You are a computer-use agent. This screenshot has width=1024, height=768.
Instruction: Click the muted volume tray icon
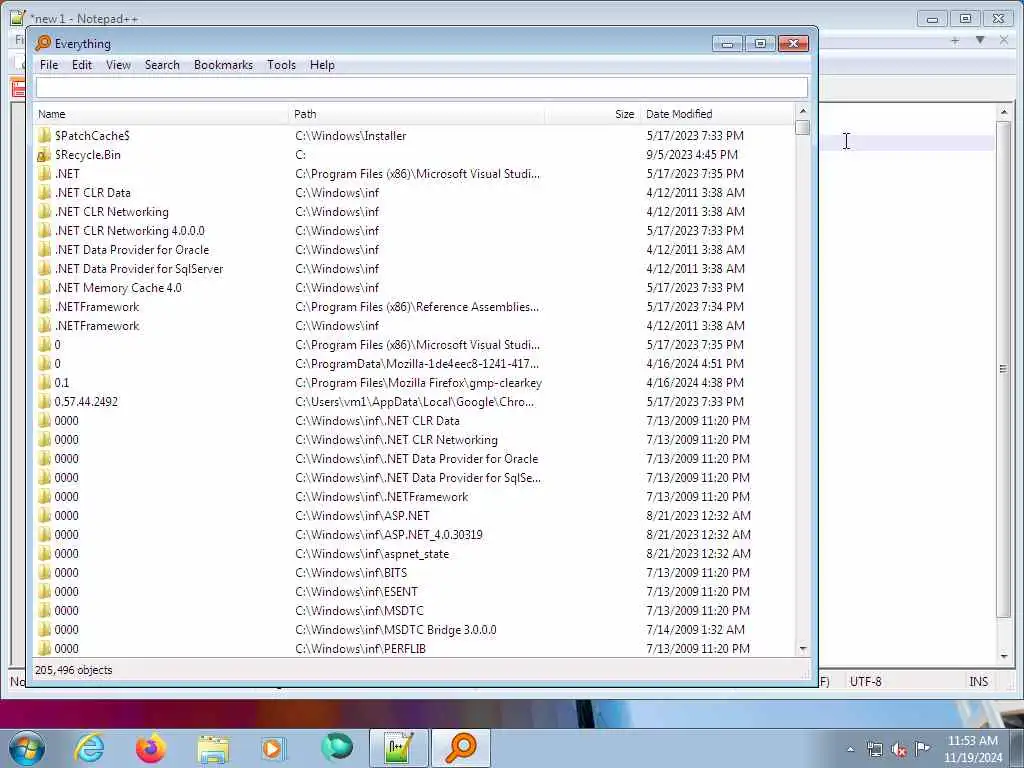pyautogui.click(x=899, y=750)
